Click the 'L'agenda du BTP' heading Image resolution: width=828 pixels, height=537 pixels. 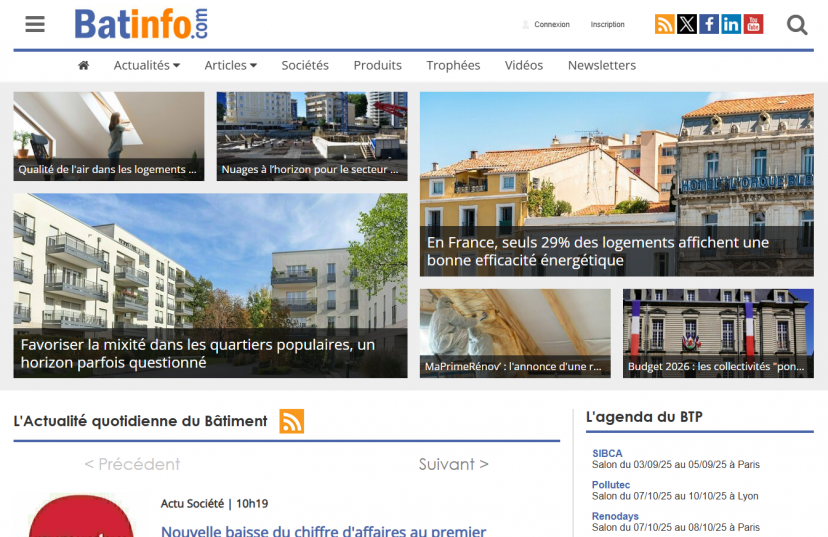644,417
